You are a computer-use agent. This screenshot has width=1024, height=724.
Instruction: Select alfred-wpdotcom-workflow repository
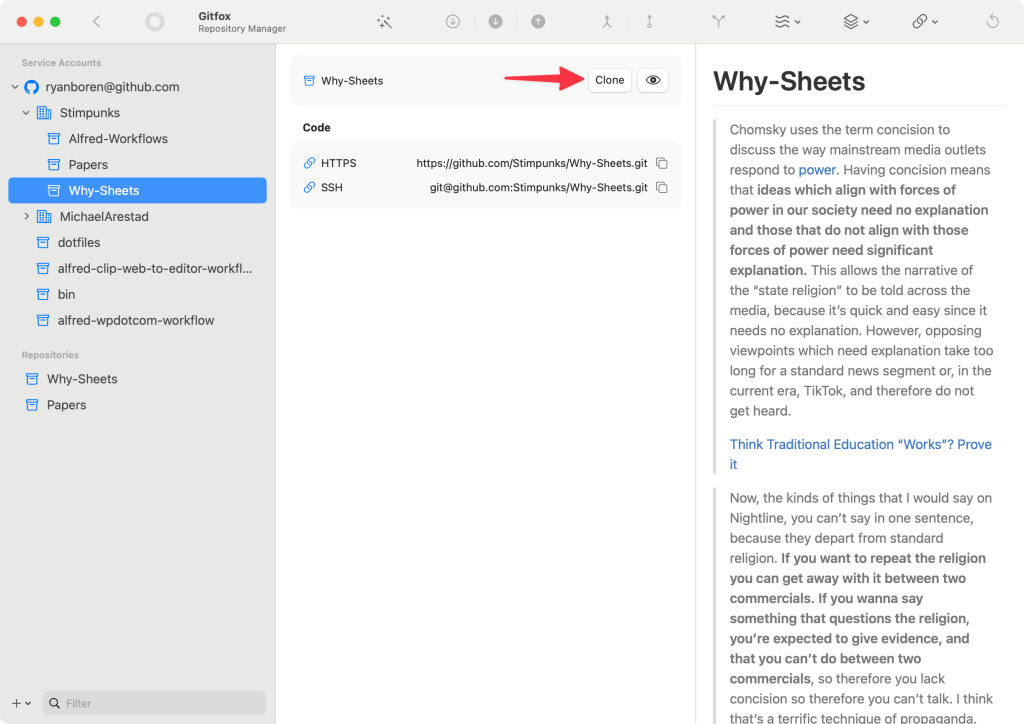point(138,321)
